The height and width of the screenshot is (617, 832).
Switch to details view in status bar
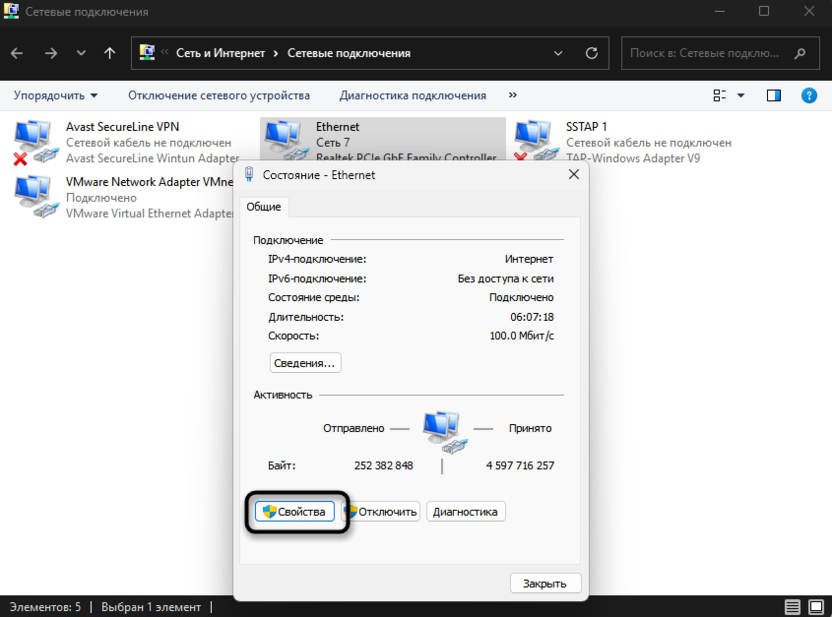tap(792, 607)
